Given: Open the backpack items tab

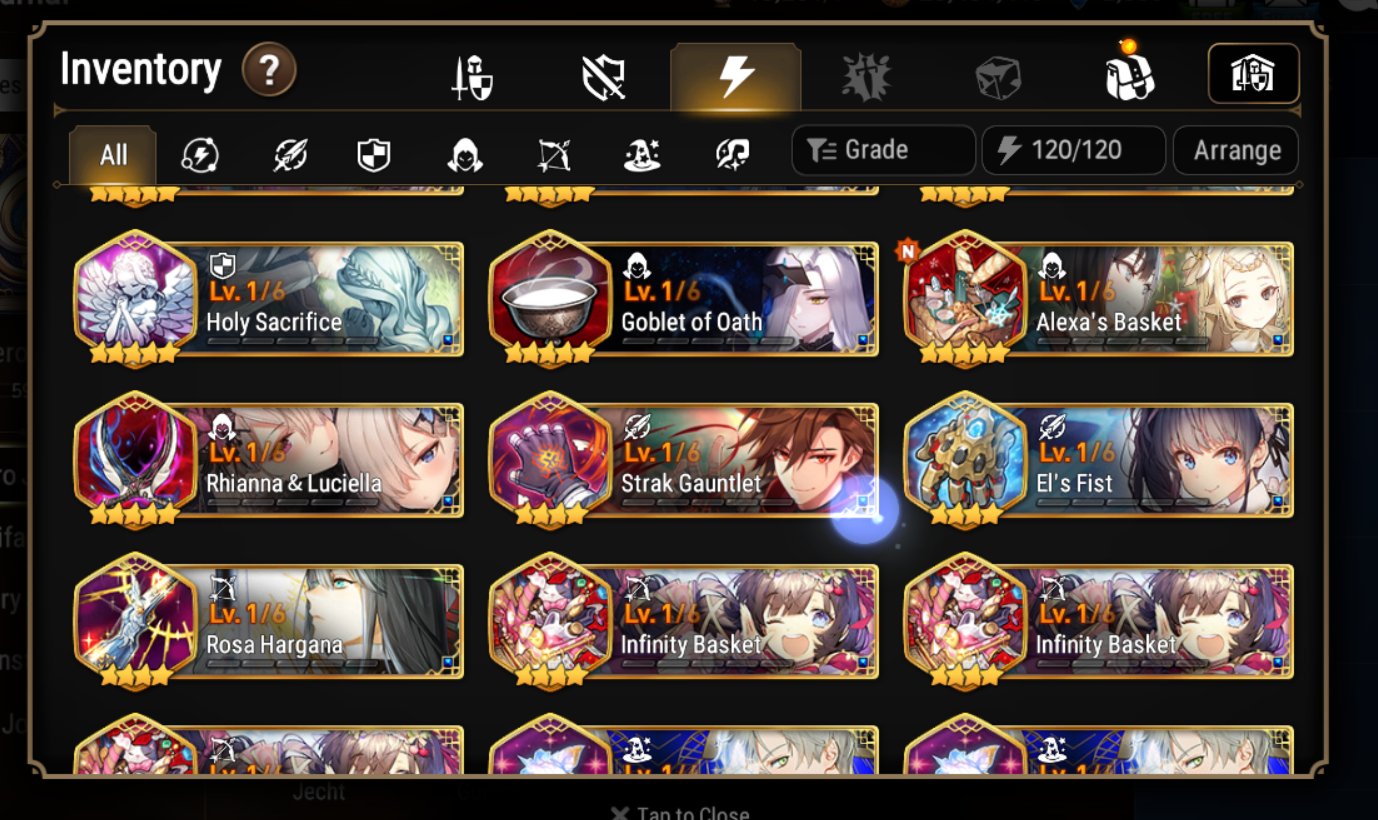Looking at the screenshot, I should (1130, 74).
